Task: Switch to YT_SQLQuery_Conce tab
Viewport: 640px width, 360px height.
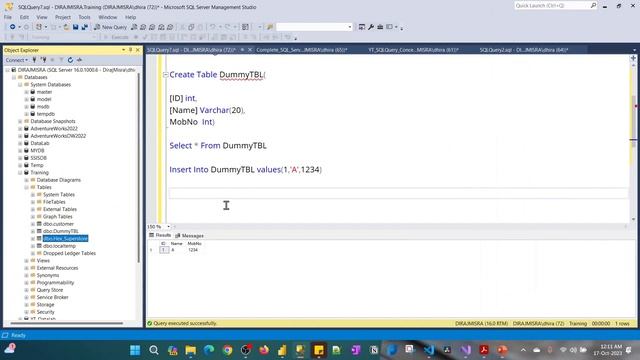Action: click(x=413, y=50)
